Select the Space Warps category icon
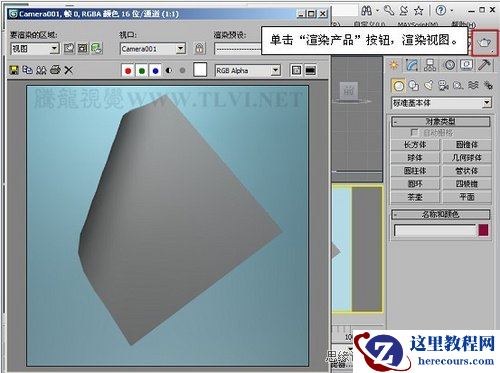This screenshot has height=373, width=500. (473, 86)
